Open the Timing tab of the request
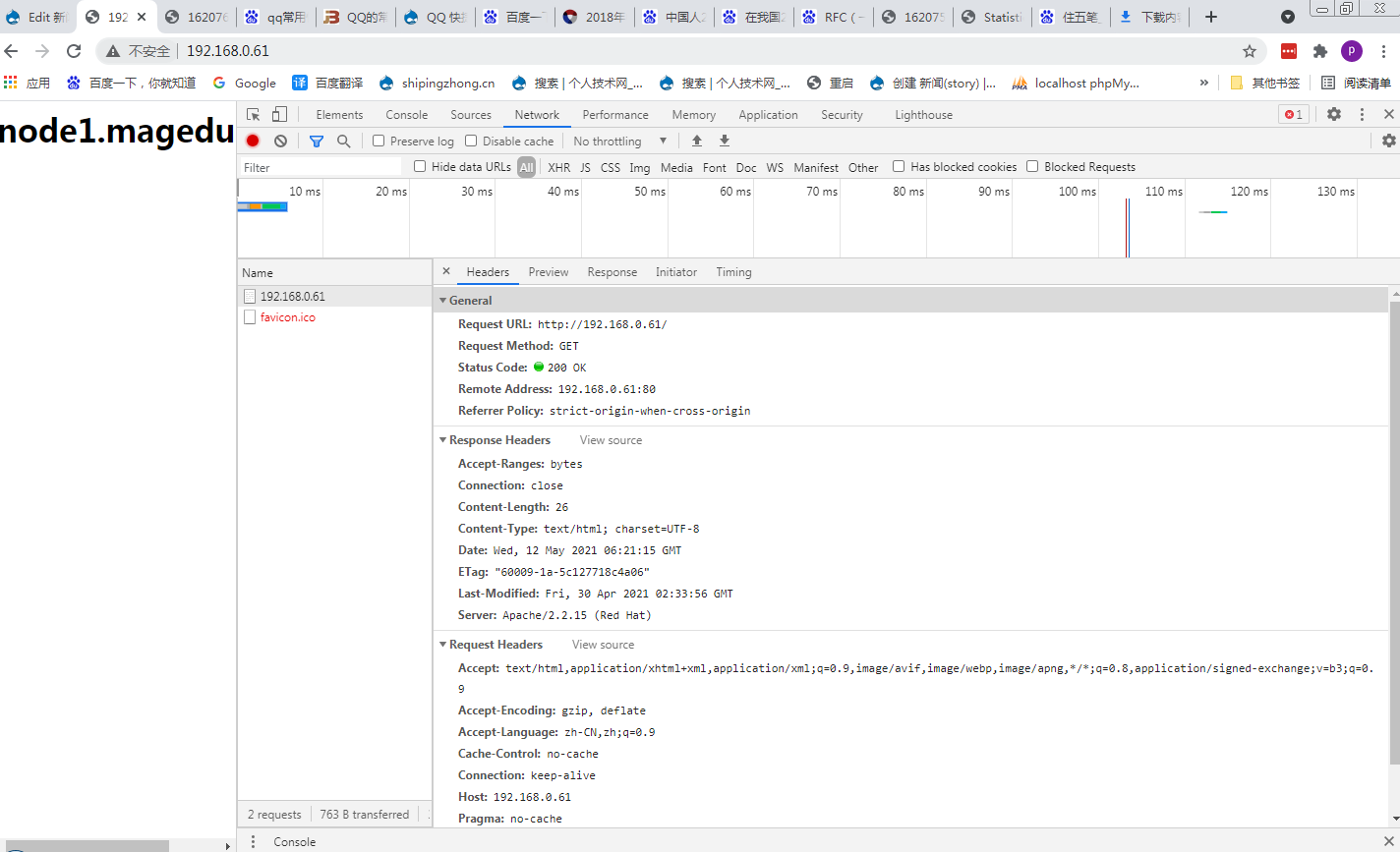This screenshot has width=1400, height=852. 733,272
